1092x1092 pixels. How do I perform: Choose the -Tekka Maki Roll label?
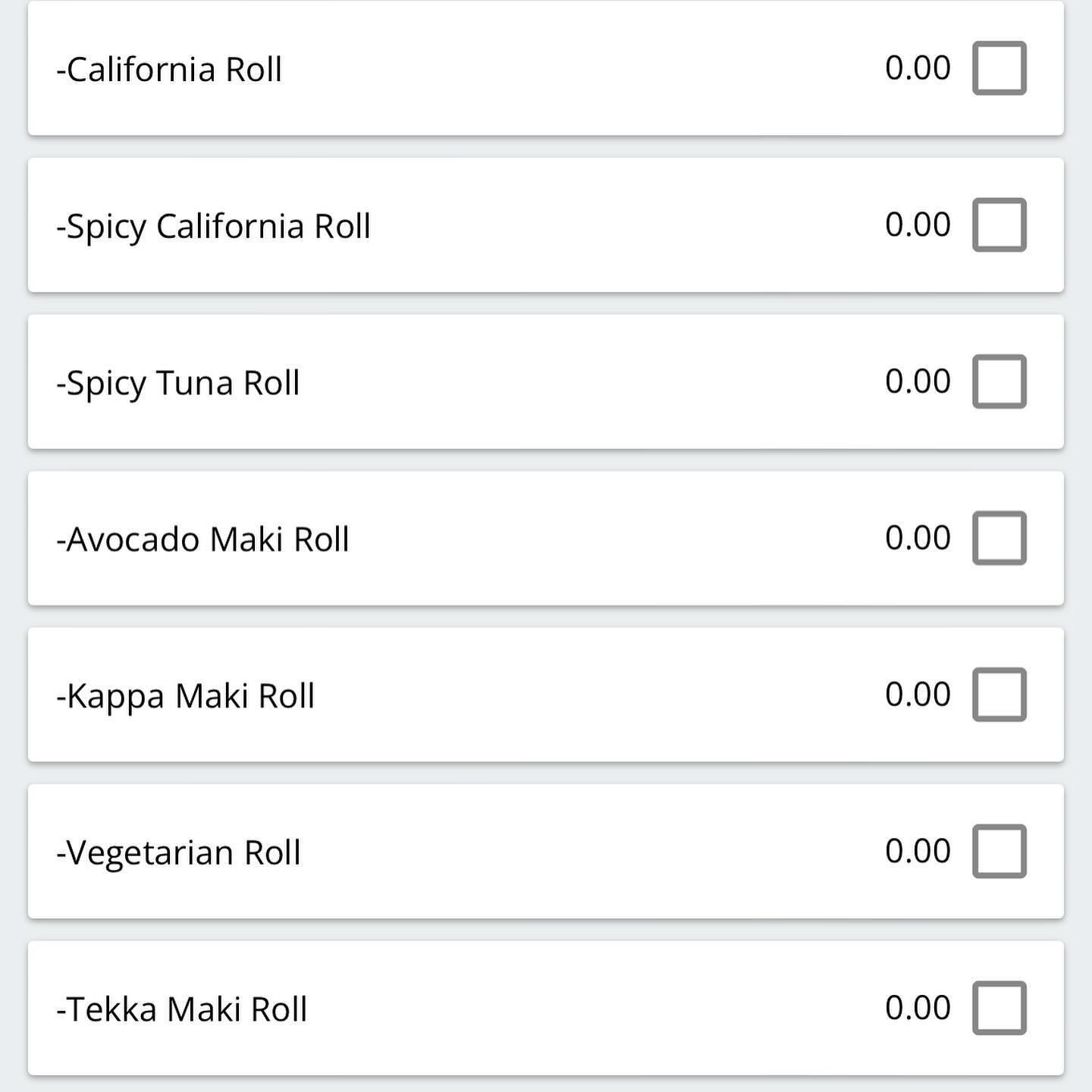coord(182,1009)
